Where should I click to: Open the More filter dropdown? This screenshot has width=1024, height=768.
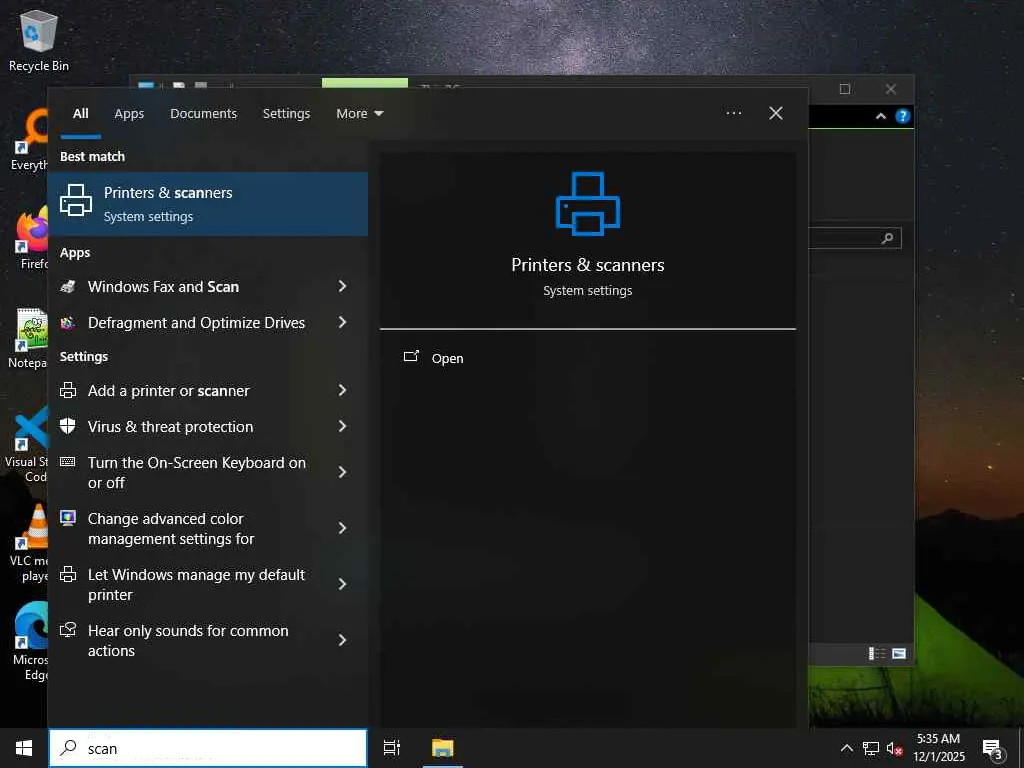[x=360, y=114]
